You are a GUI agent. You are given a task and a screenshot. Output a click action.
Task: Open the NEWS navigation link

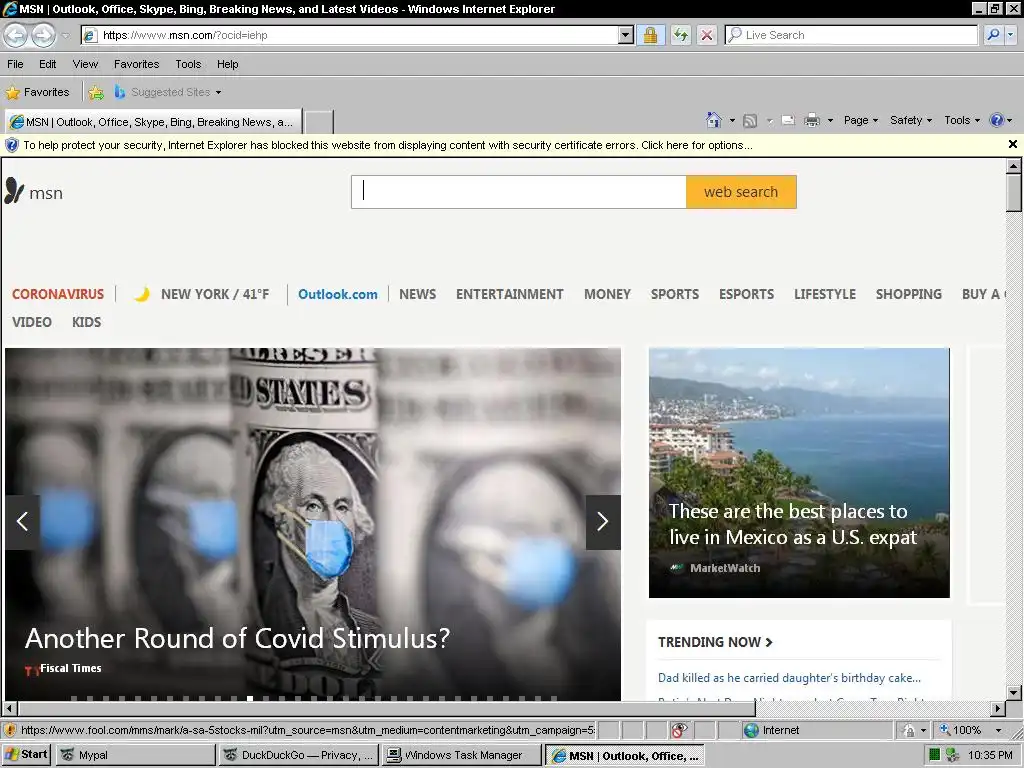[x=417, y=295]
